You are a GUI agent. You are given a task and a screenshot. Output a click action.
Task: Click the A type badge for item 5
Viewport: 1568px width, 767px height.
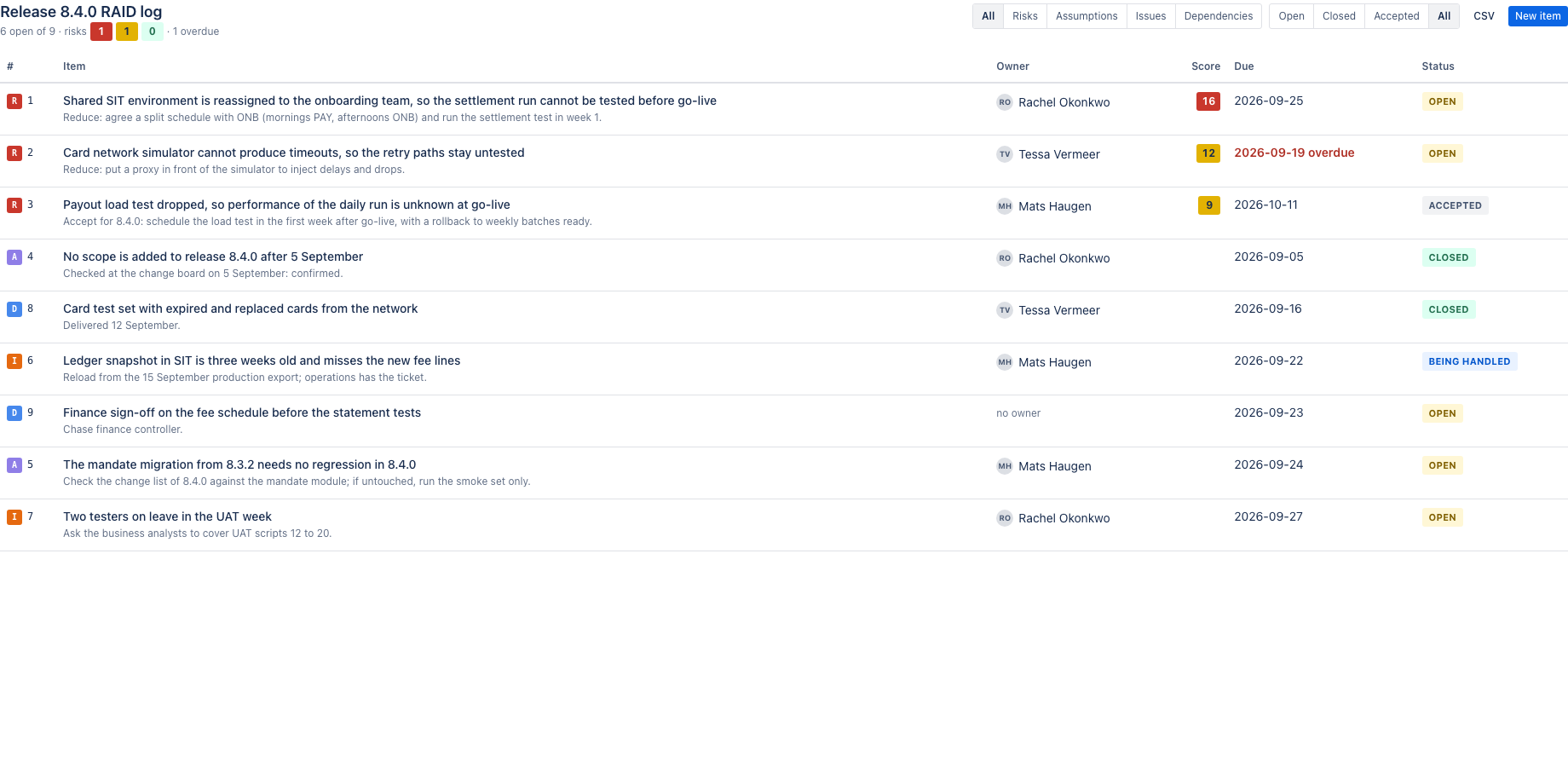14,465
